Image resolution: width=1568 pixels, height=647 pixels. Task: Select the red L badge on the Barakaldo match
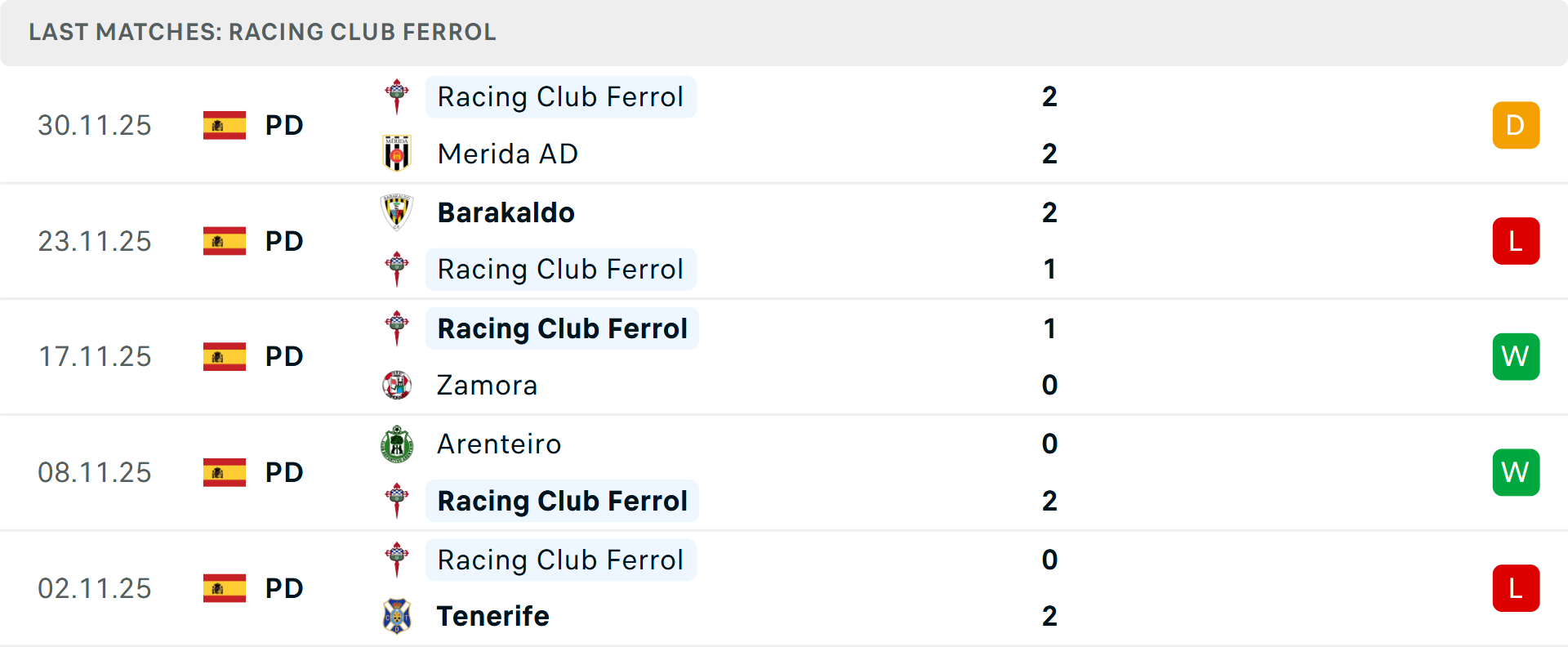tap(1516, 240)
